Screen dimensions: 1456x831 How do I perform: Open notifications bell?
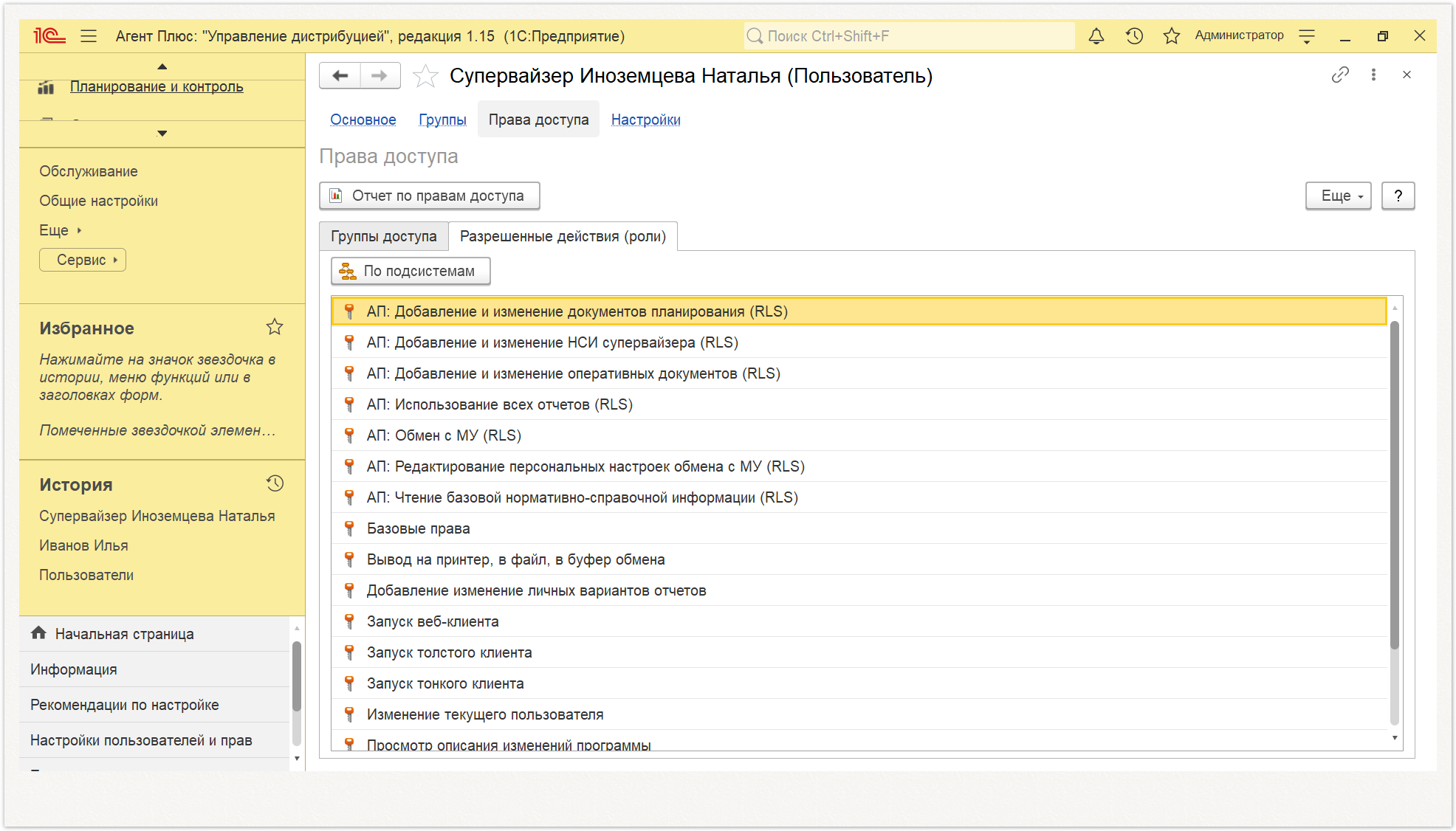click(x=1096, y=35)
